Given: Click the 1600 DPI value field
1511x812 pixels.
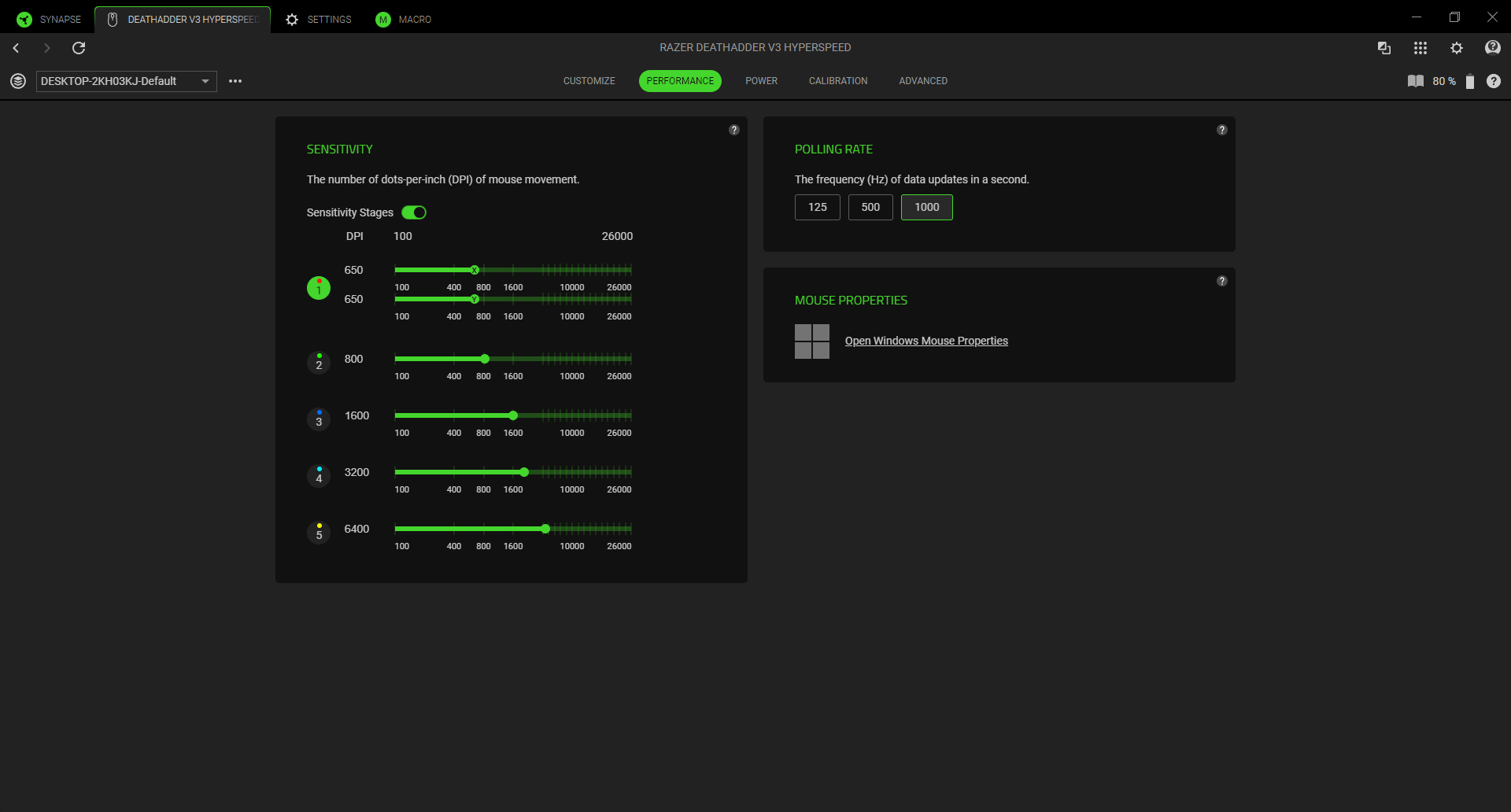Looking at the screenshot, I should coord(357,415).
